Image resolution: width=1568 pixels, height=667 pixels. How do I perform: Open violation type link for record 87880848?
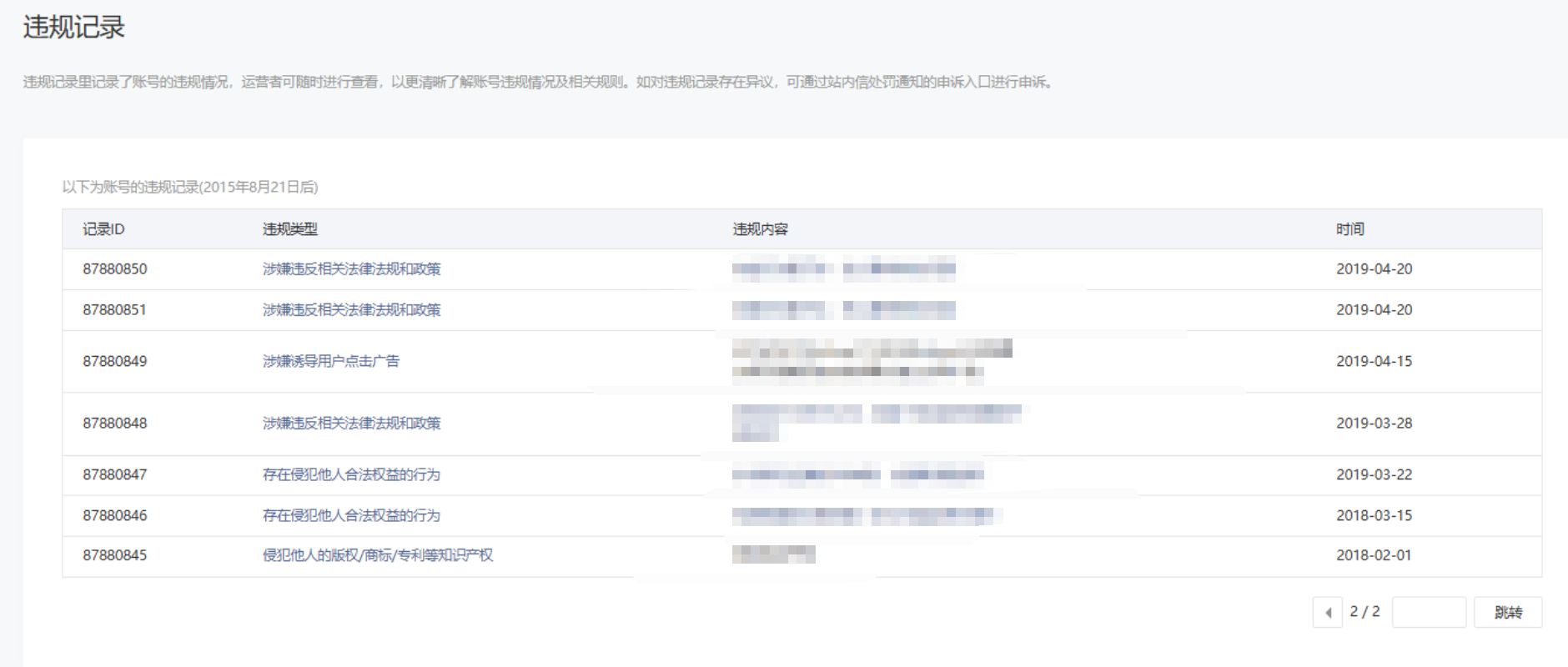point(351,424)
